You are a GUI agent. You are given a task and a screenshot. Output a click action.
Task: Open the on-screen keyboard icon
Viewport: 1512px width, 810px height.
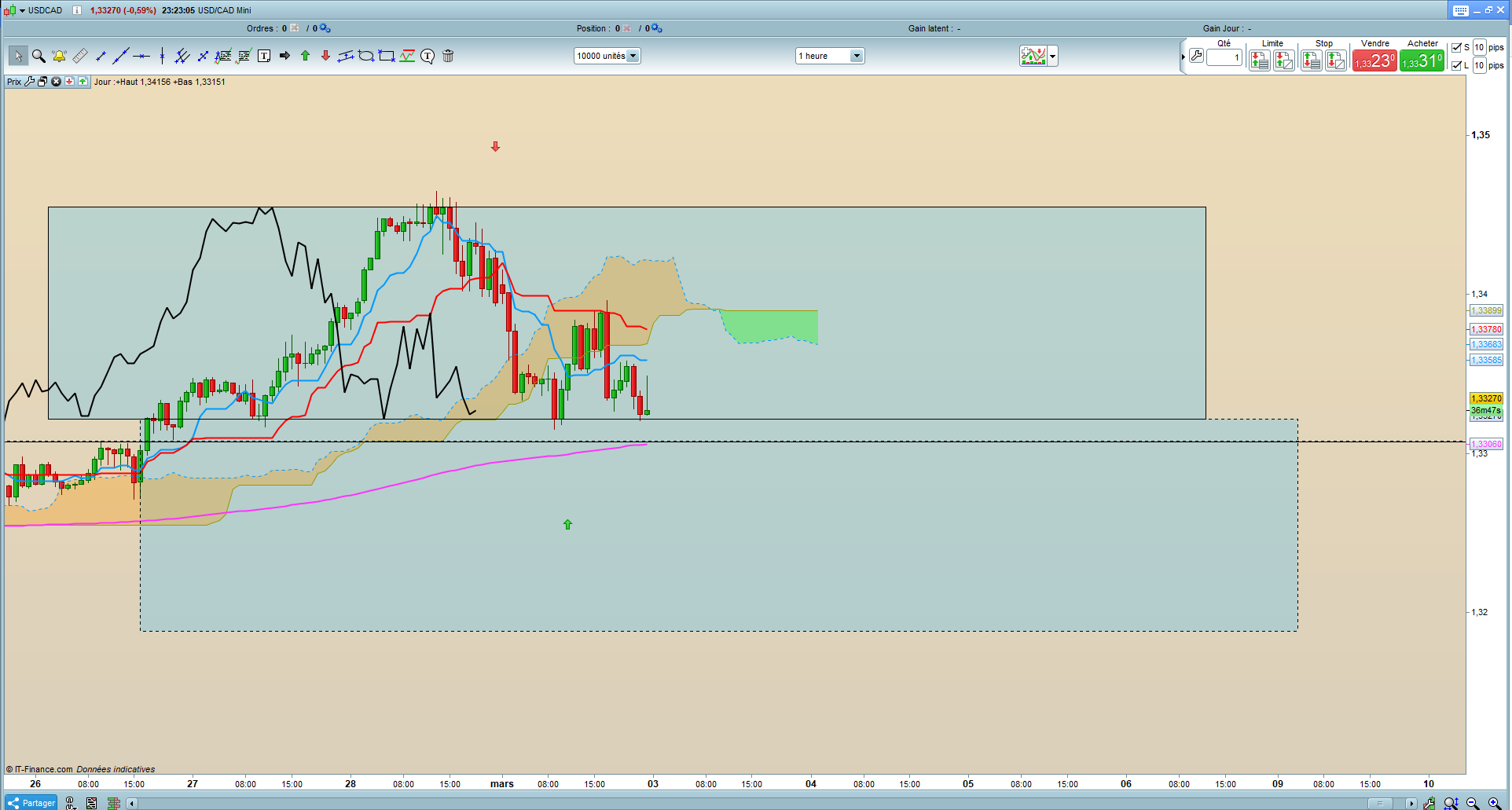point(1461,10)
